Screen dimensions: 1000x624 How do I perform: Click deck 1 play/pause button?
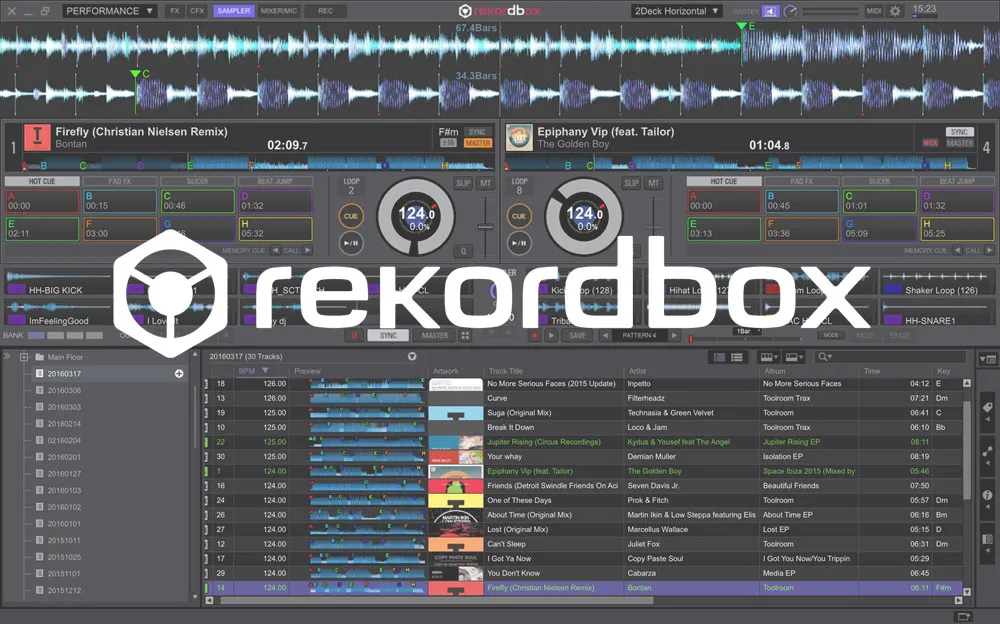(x=351, y=243)
